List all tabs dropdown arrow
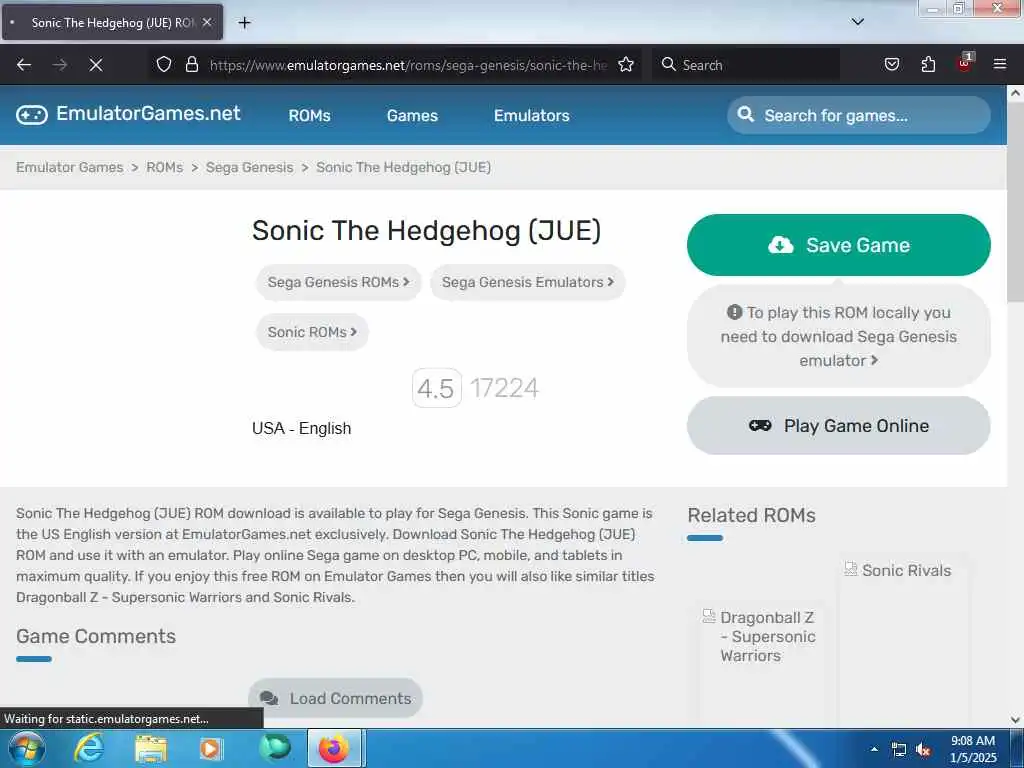1024x768 pixels. click(857, 22)
